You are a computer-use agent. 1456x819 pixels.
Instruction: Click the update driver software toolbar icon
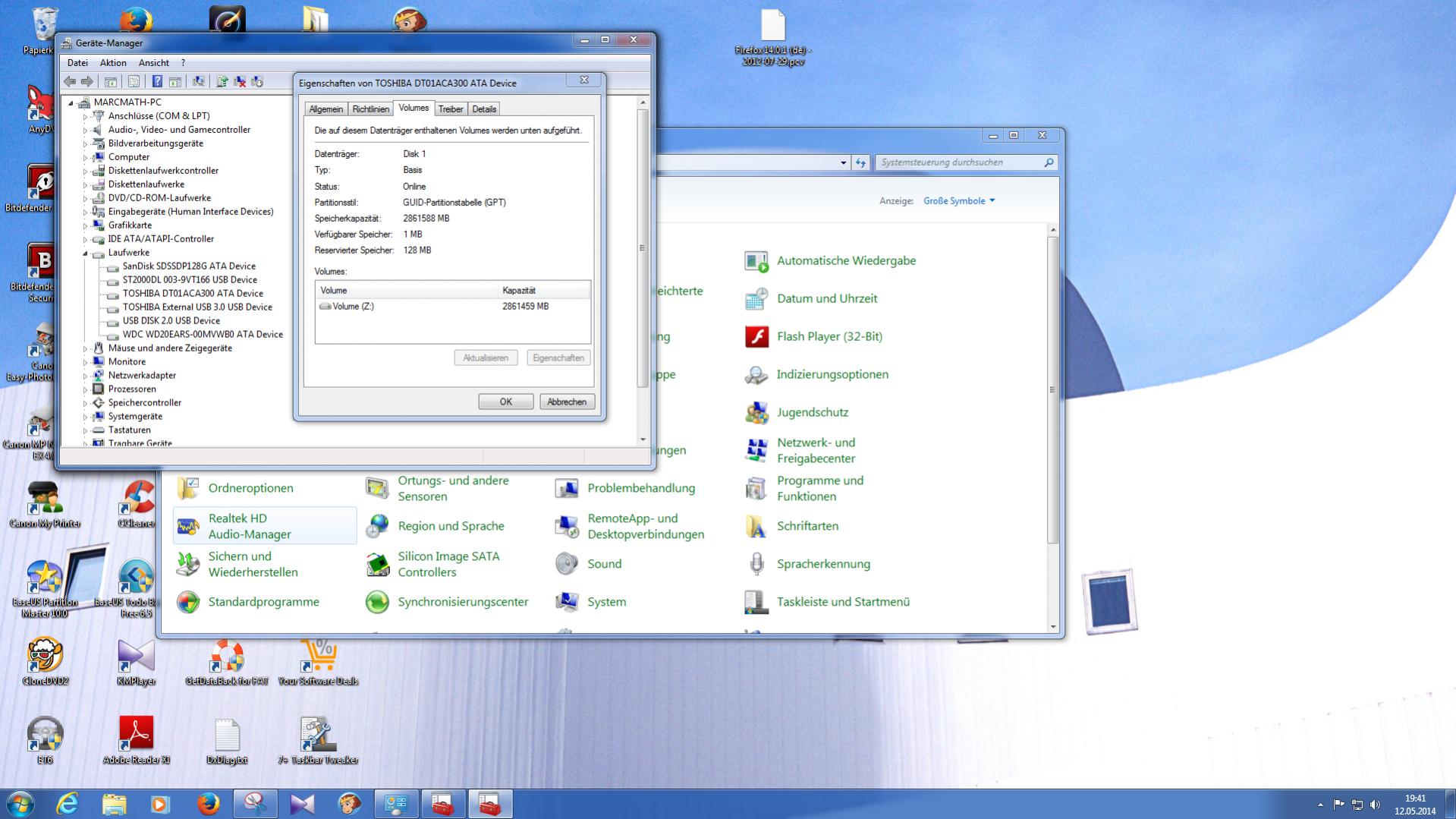click(222, 82)
